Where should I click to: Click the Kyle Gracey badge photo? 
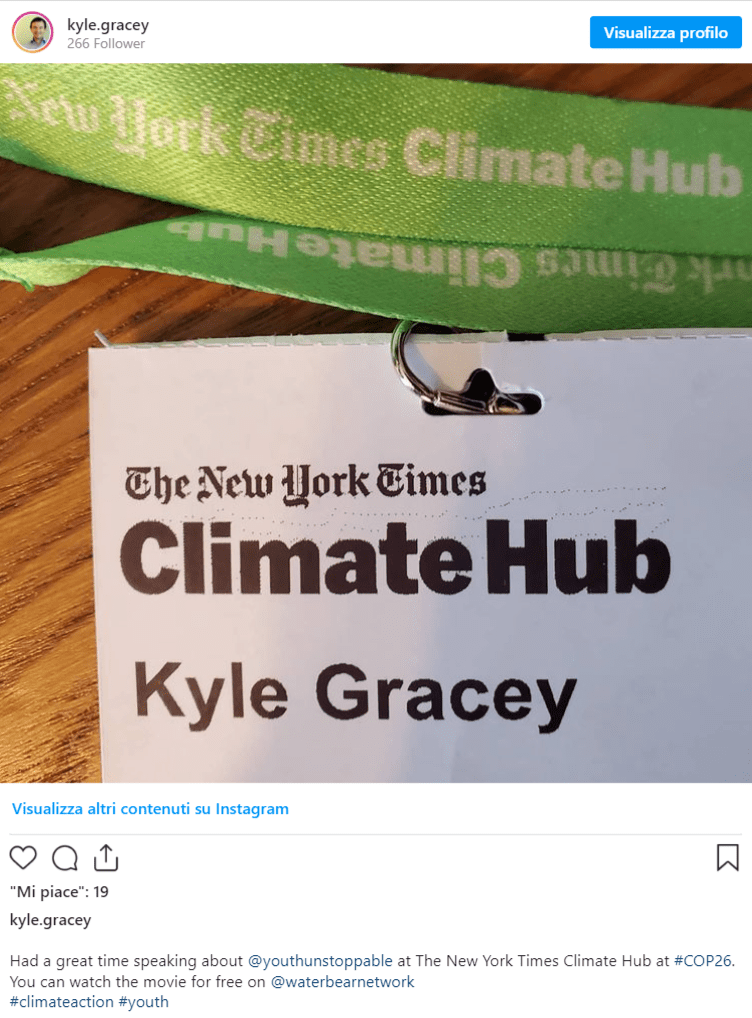(x=376, y=423)
